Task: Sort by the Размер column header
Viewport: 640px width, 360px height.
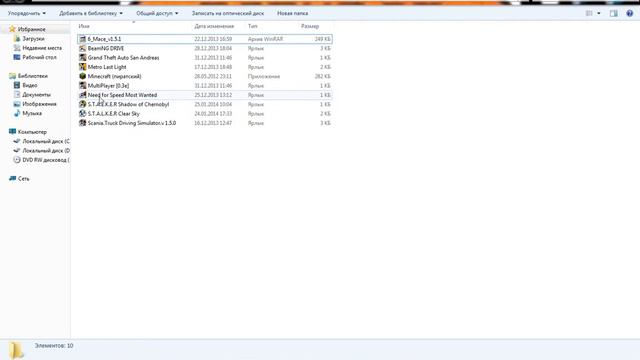Action: 310,26
